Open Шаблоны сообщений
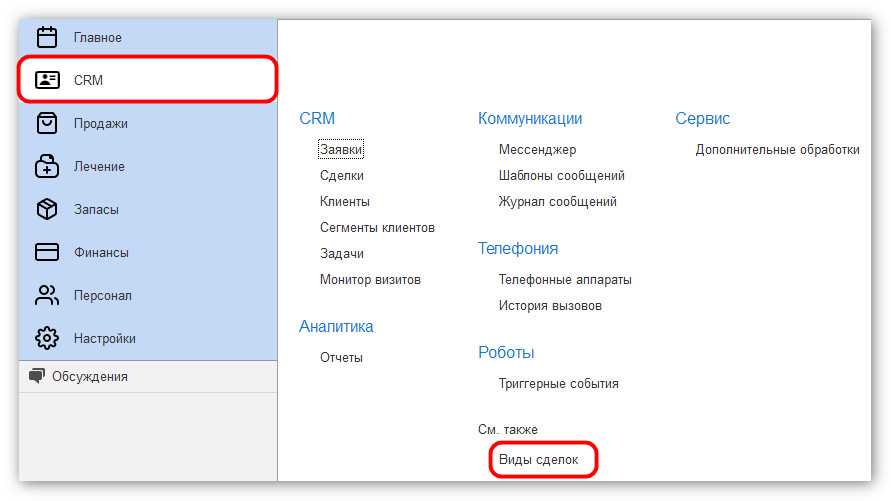Screen dimensions: 891x501 point(561,176)
